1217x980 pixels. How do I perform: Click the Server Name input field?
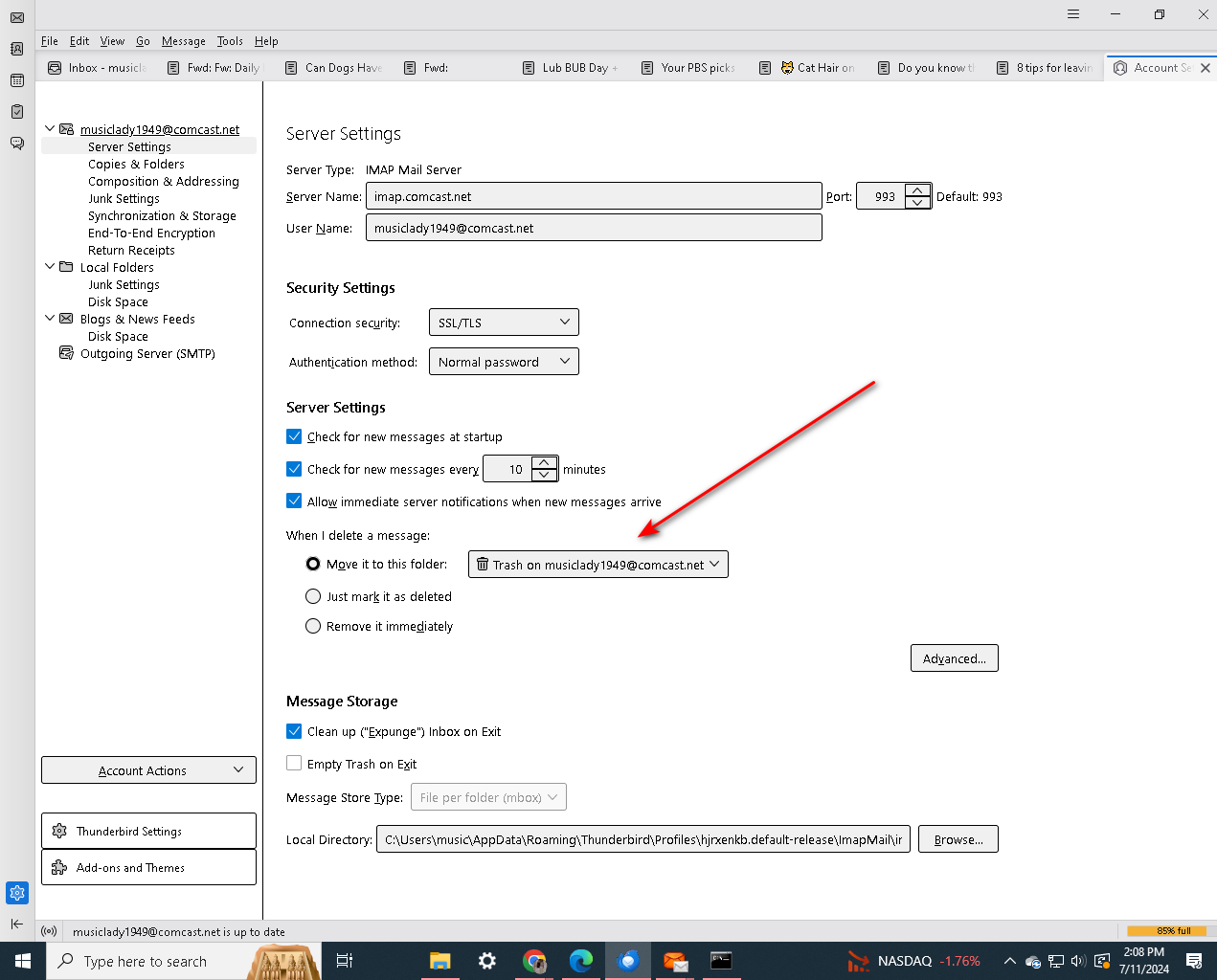594,196
